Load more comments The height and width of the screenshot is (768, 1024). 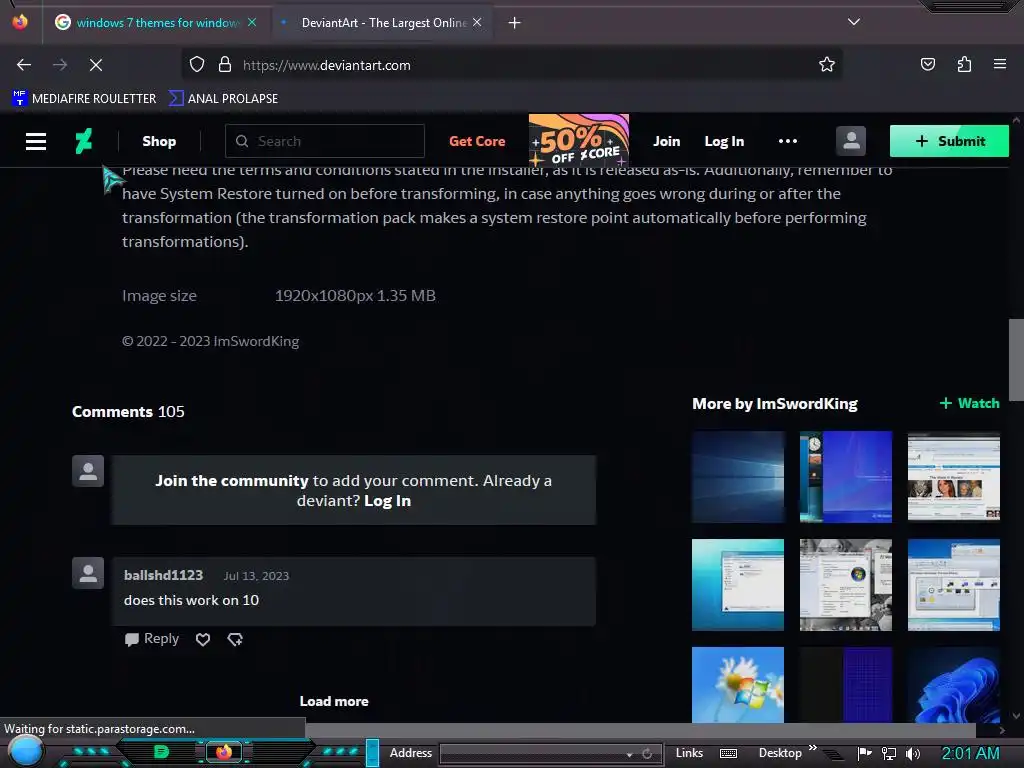point(334,701)
